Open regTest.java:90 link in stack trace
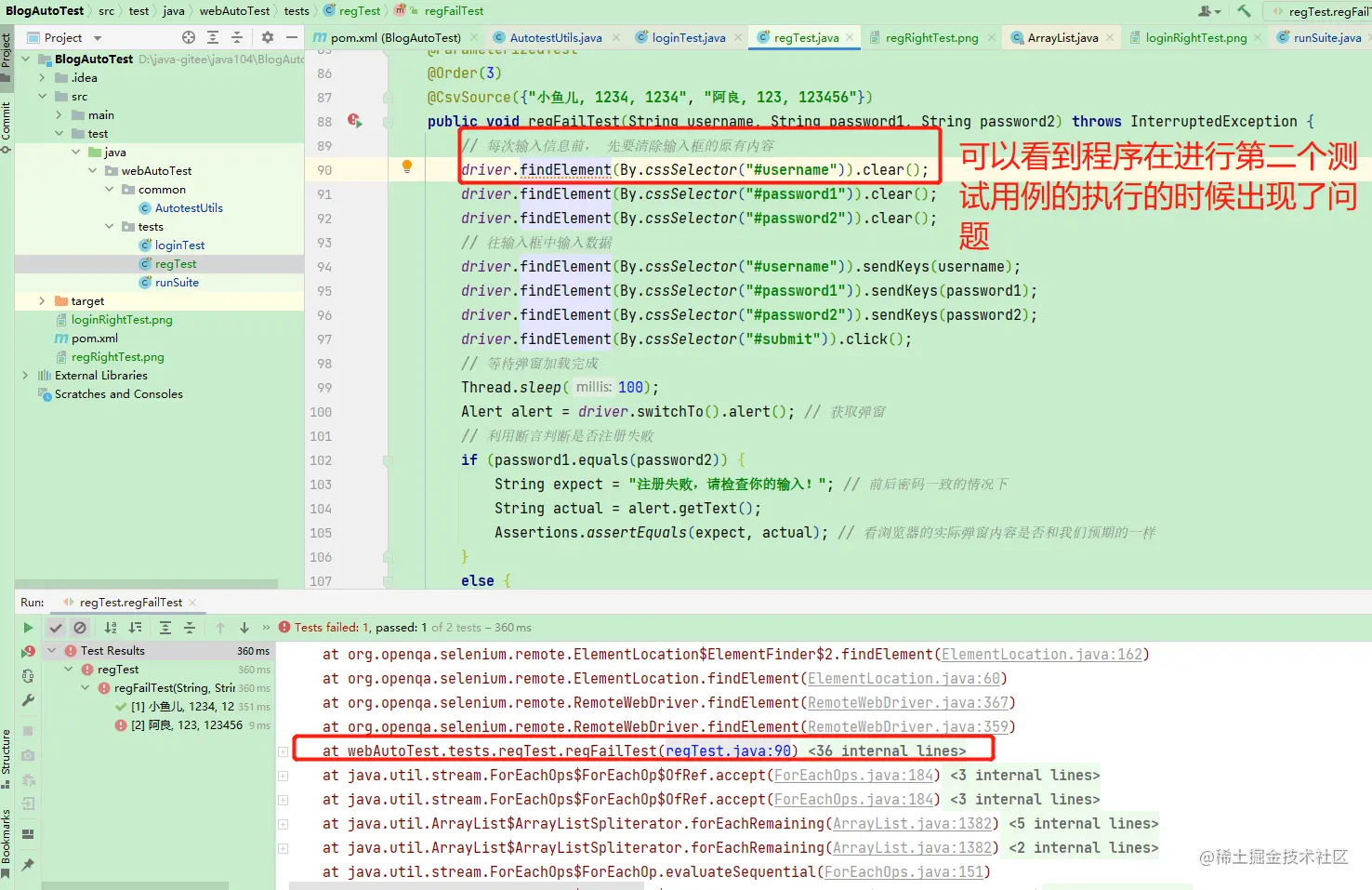This screenshot has height=890, width=1372. coord(729,751)
